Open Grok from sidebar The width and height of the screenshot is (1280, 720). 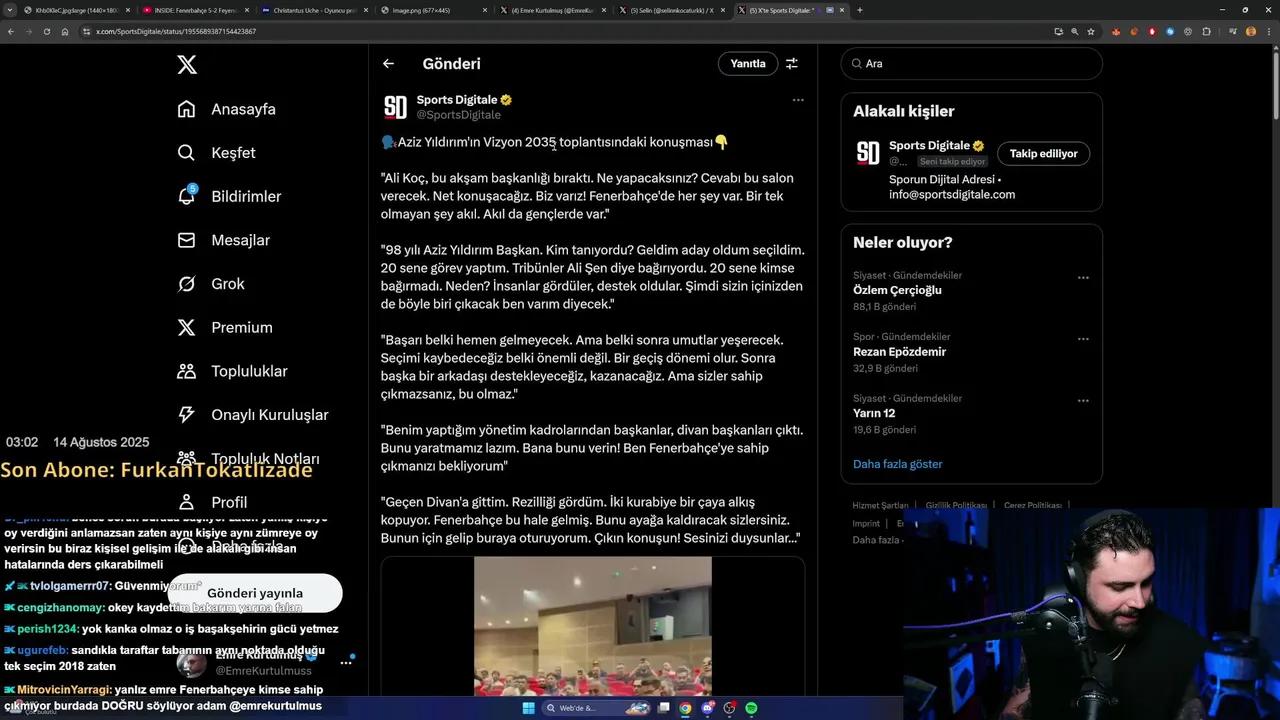[x=211, y=284]
